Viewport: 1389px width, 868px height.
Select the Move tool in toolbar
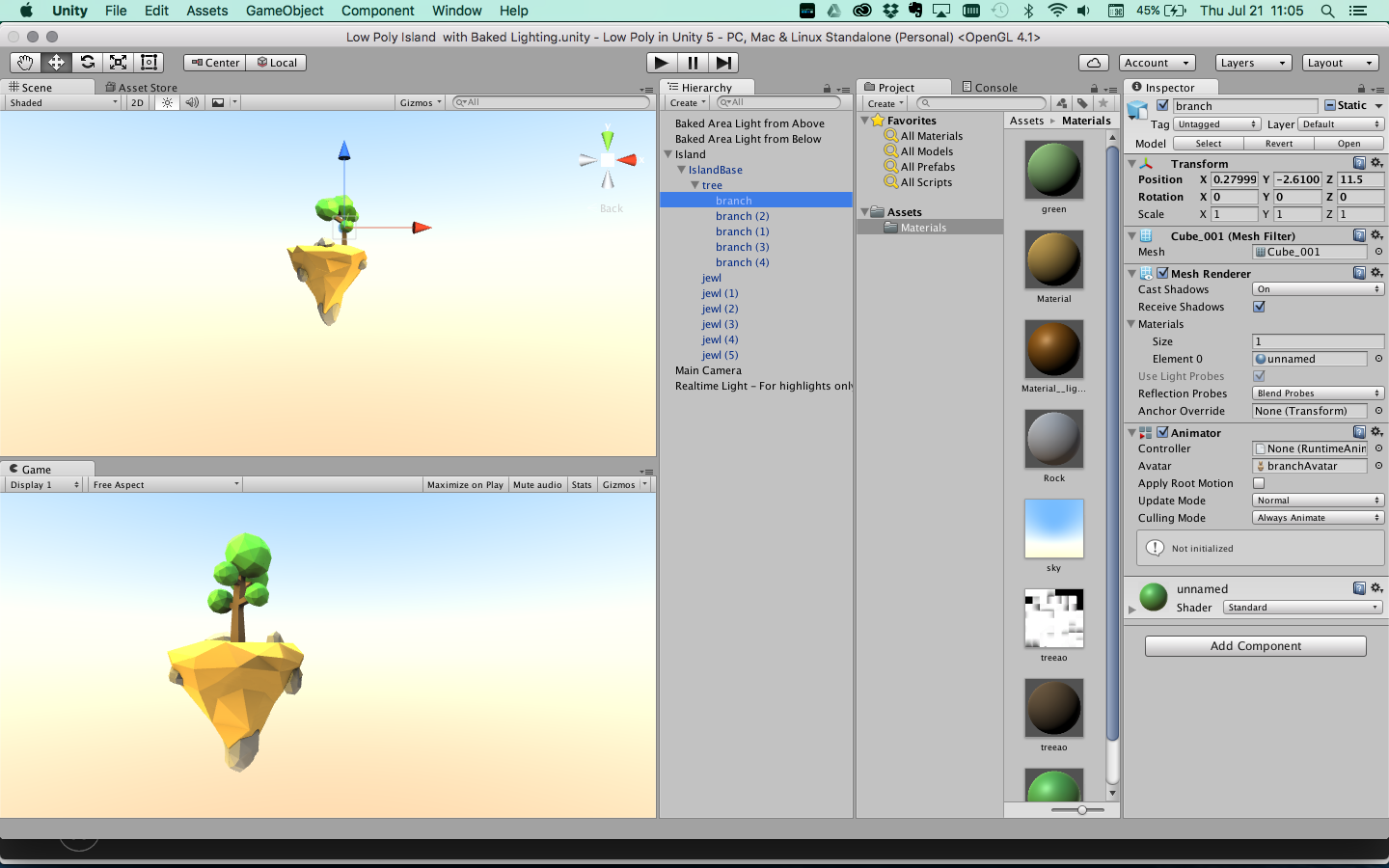pos(56,62)
